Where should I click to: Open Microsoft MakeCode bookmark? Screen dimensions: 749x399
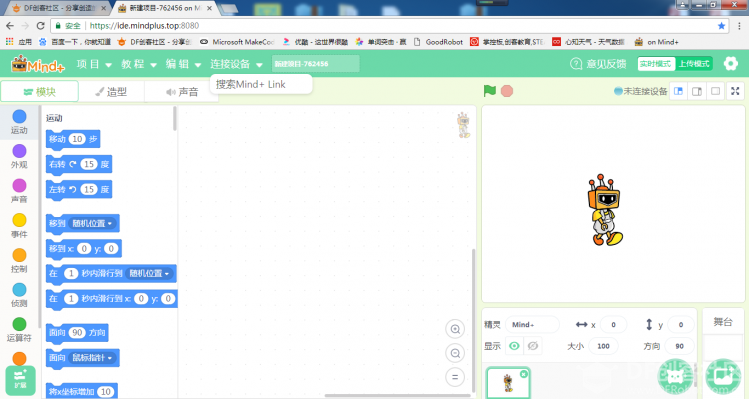pos(237,42)
